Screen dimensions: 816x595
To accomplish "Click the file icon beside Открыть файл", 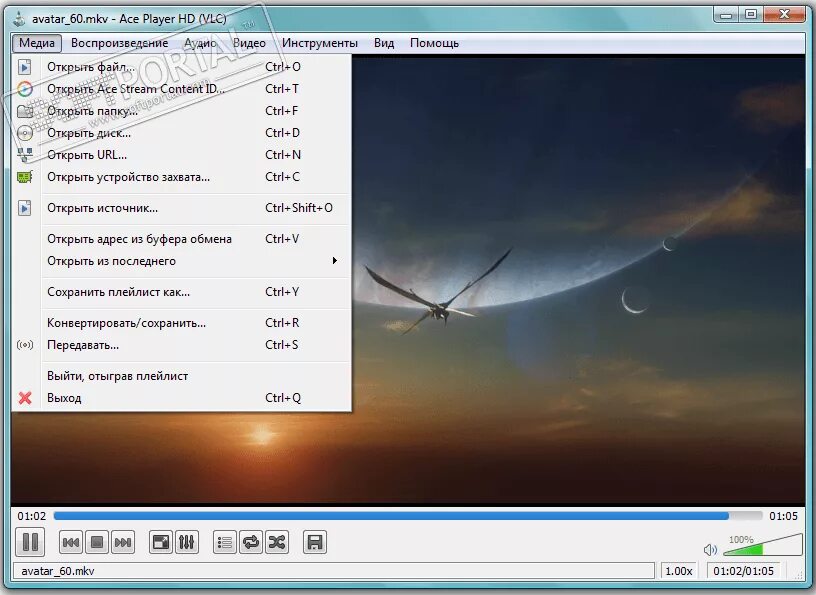I will pos(24,67).
